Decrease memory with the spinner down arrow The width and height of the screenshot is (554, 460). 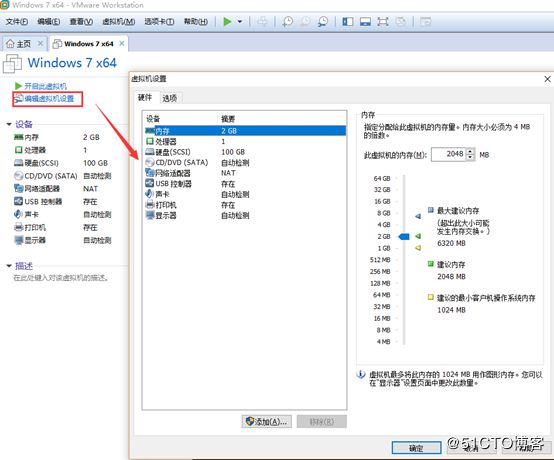470,158
